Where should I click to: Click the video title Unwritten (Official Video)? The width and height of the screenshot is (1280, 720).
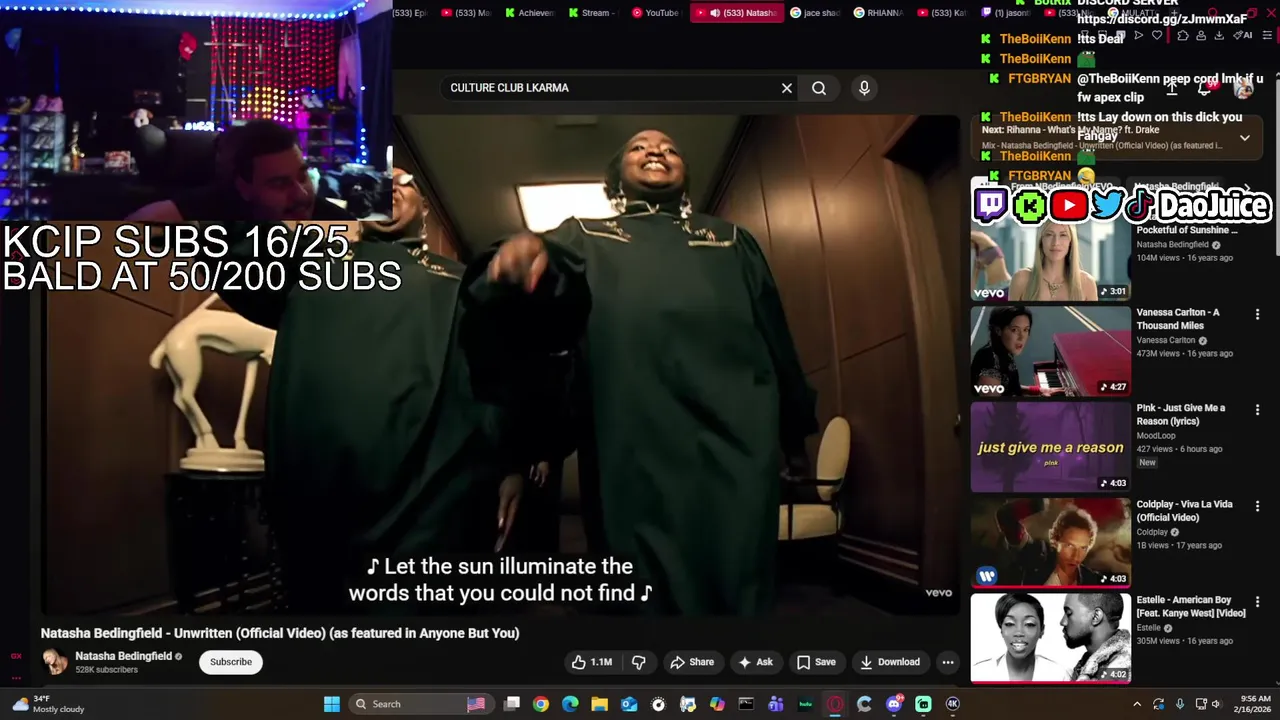click(280, 633)
